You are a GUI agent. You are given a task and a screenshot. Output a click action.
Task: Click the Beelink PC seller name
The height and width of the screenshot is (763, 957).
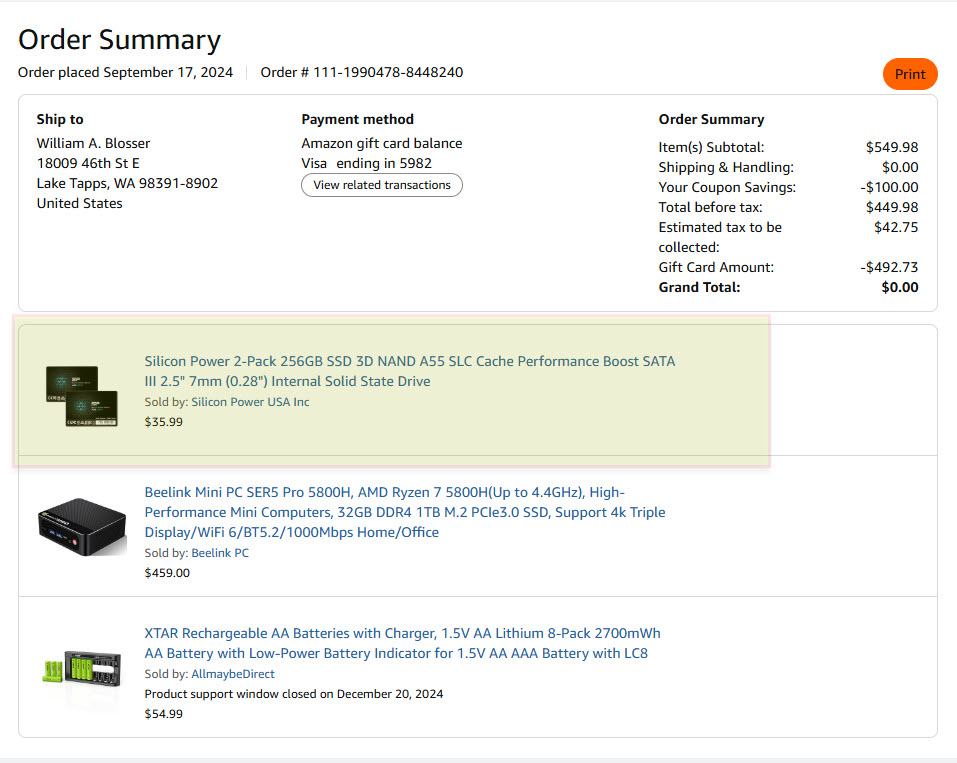click(220, 553)
